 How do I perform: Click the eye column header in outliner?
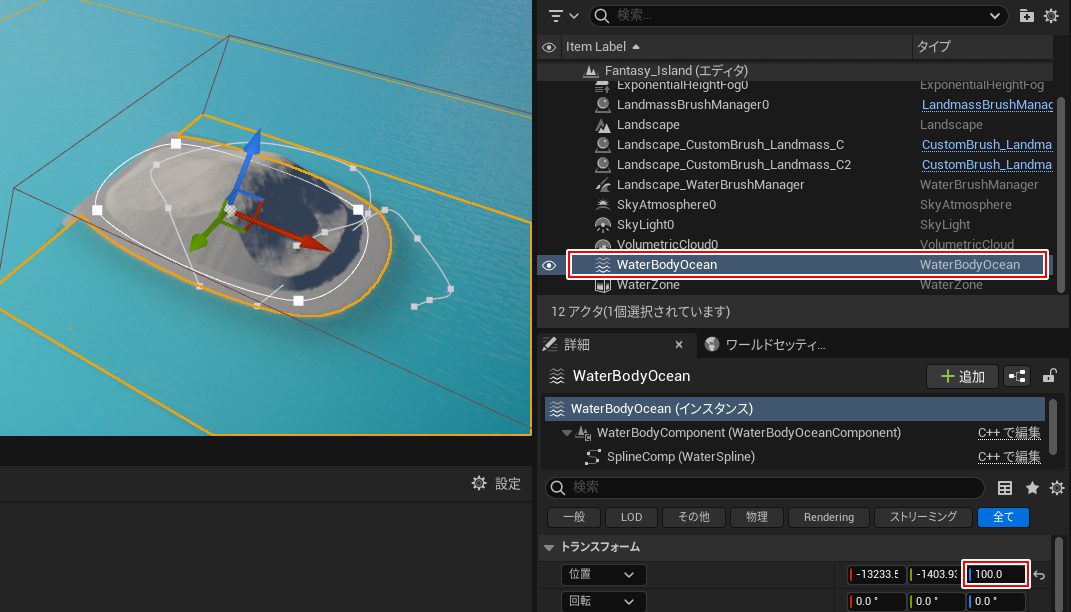pyautogui.click(x=549, y=47)
